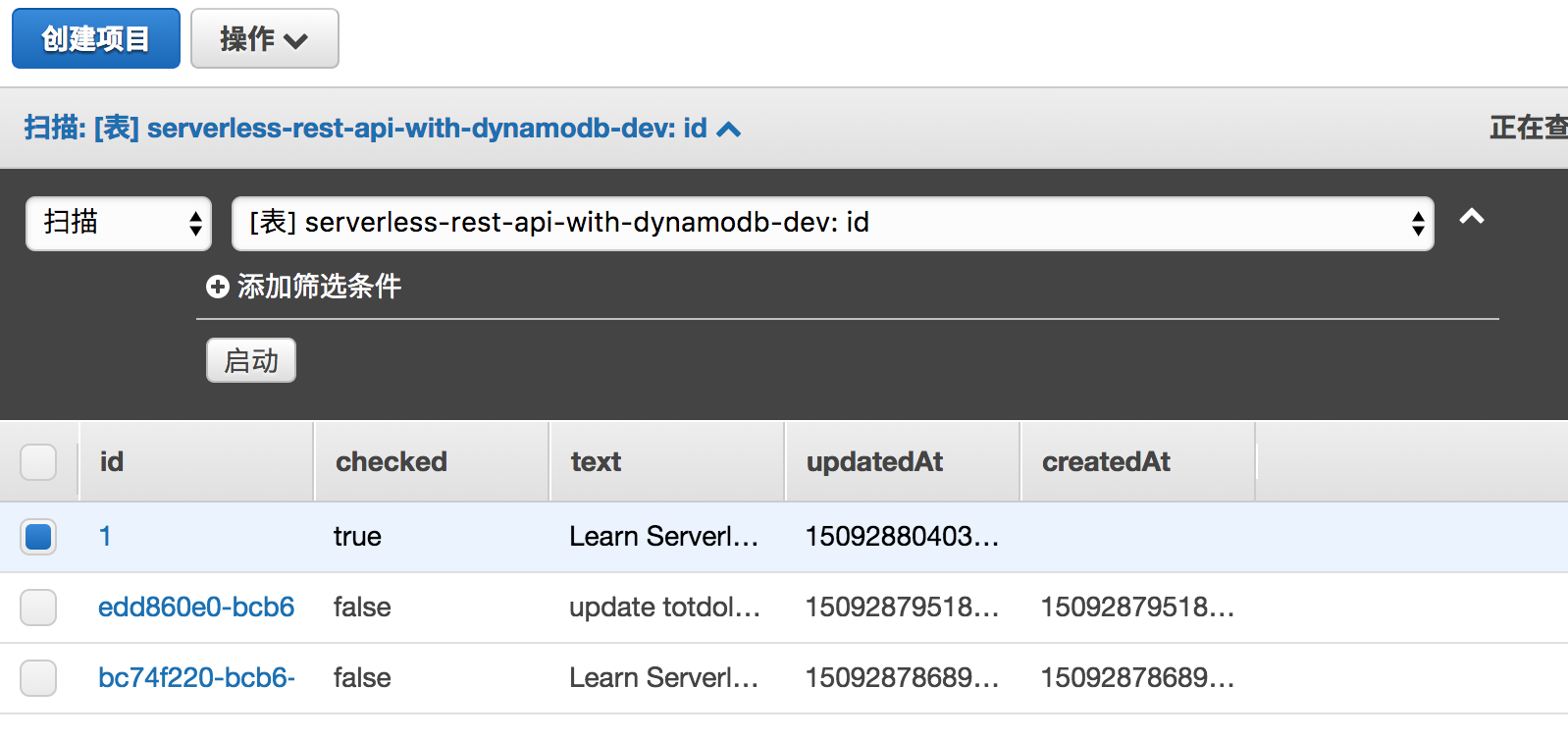Click the 'true' checked value in row 1
Image resolution: width=1568 pixels, height=740 pixels.
click(357, 537)
